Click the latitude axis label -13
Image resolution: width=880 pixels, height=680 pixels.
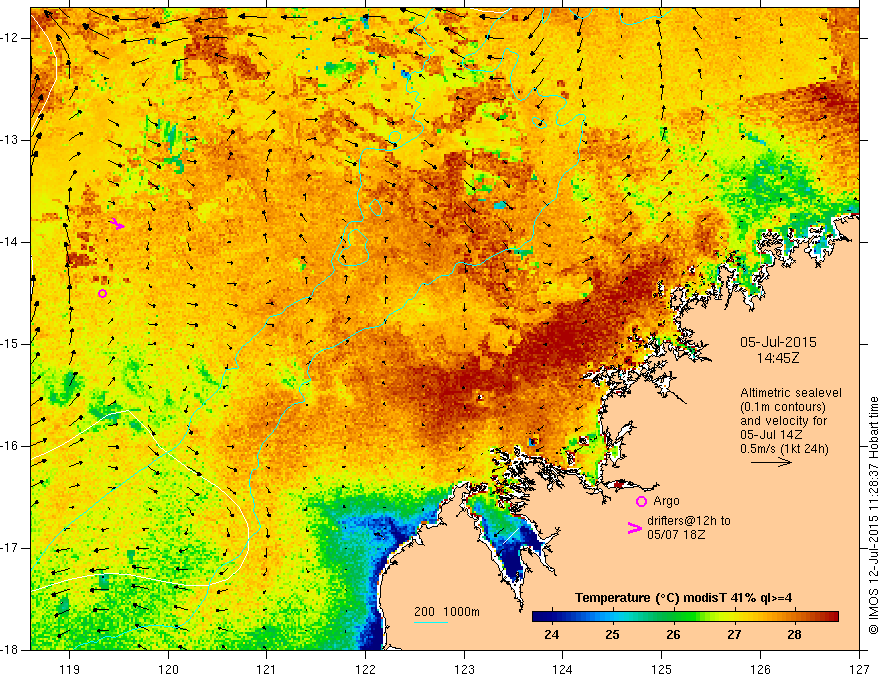pos(11,140)
